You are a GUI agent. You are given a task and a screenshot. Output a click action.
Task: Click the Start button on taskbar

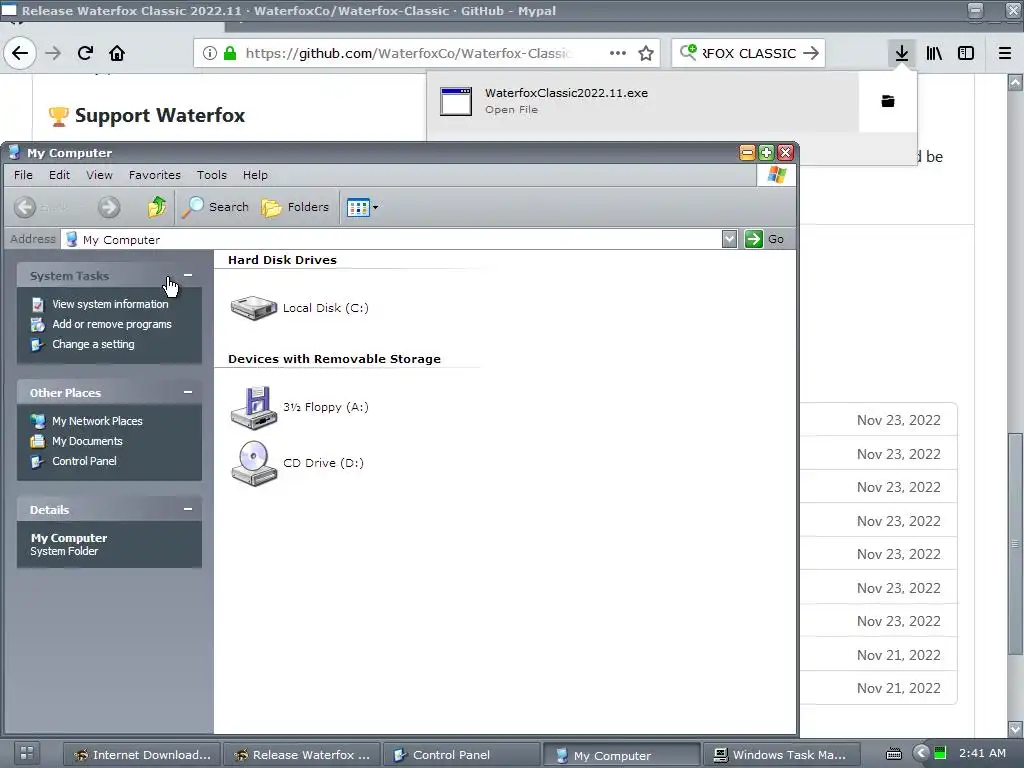26,753
